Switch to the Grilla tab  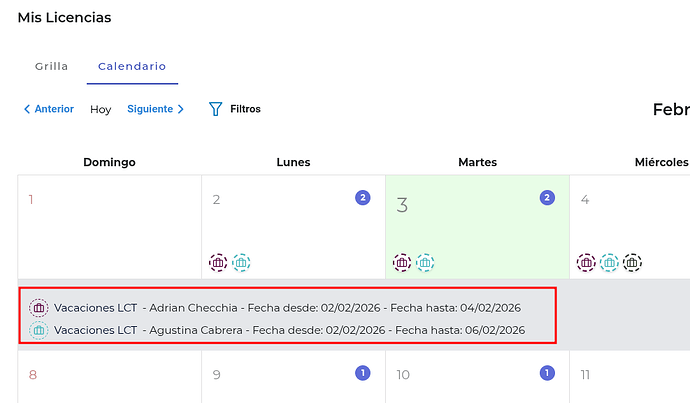point(51,67)
